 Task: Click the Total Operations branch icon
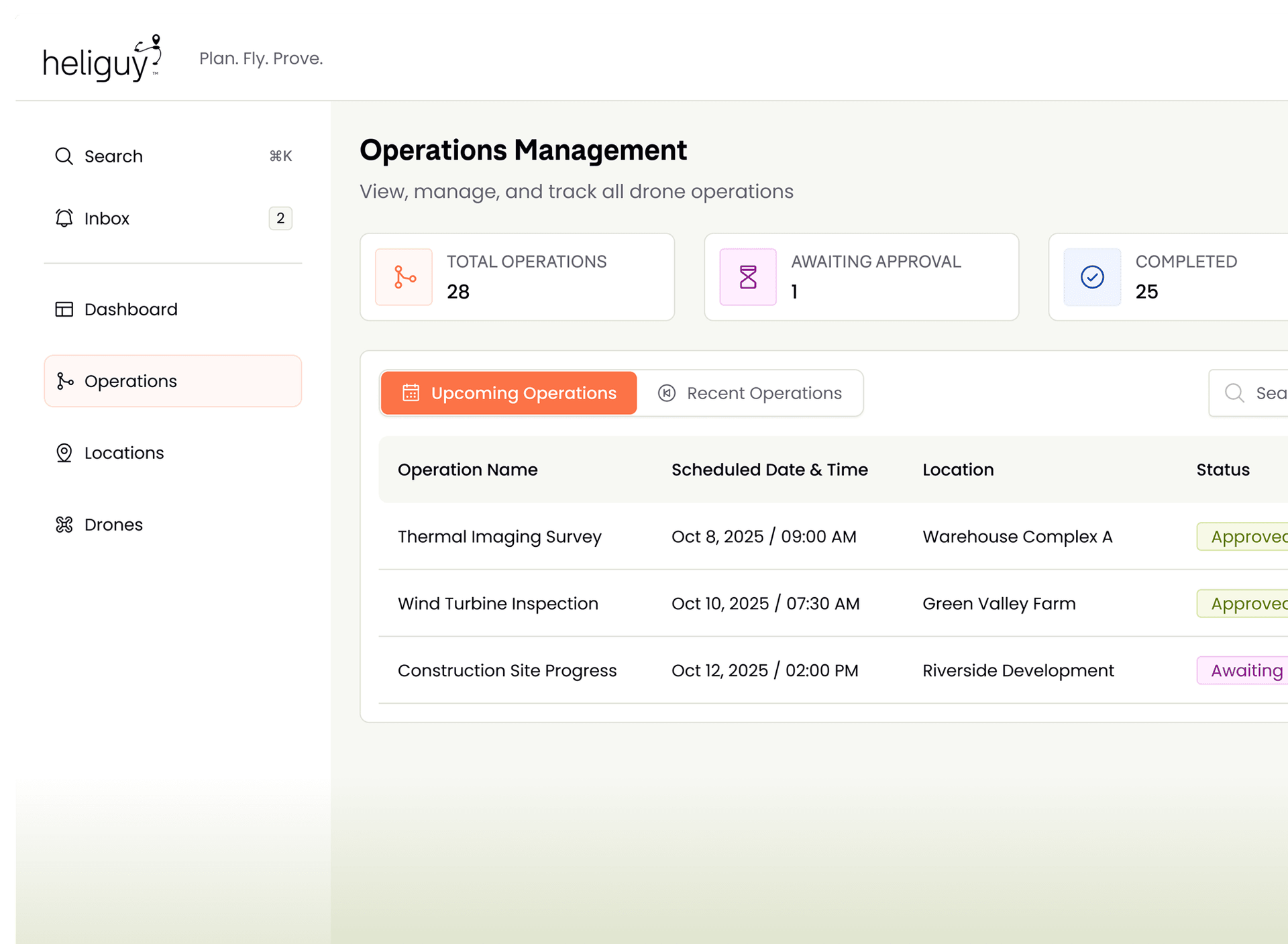pyautogui.click(x=404, y=277)
